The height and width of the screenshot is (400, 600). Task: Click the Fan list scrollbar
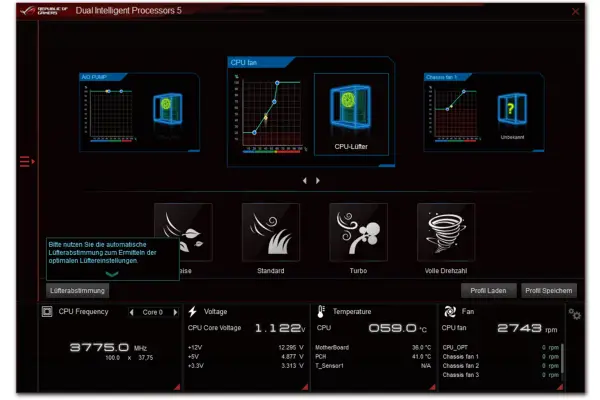pyautogui.click(x=562, y=358)
